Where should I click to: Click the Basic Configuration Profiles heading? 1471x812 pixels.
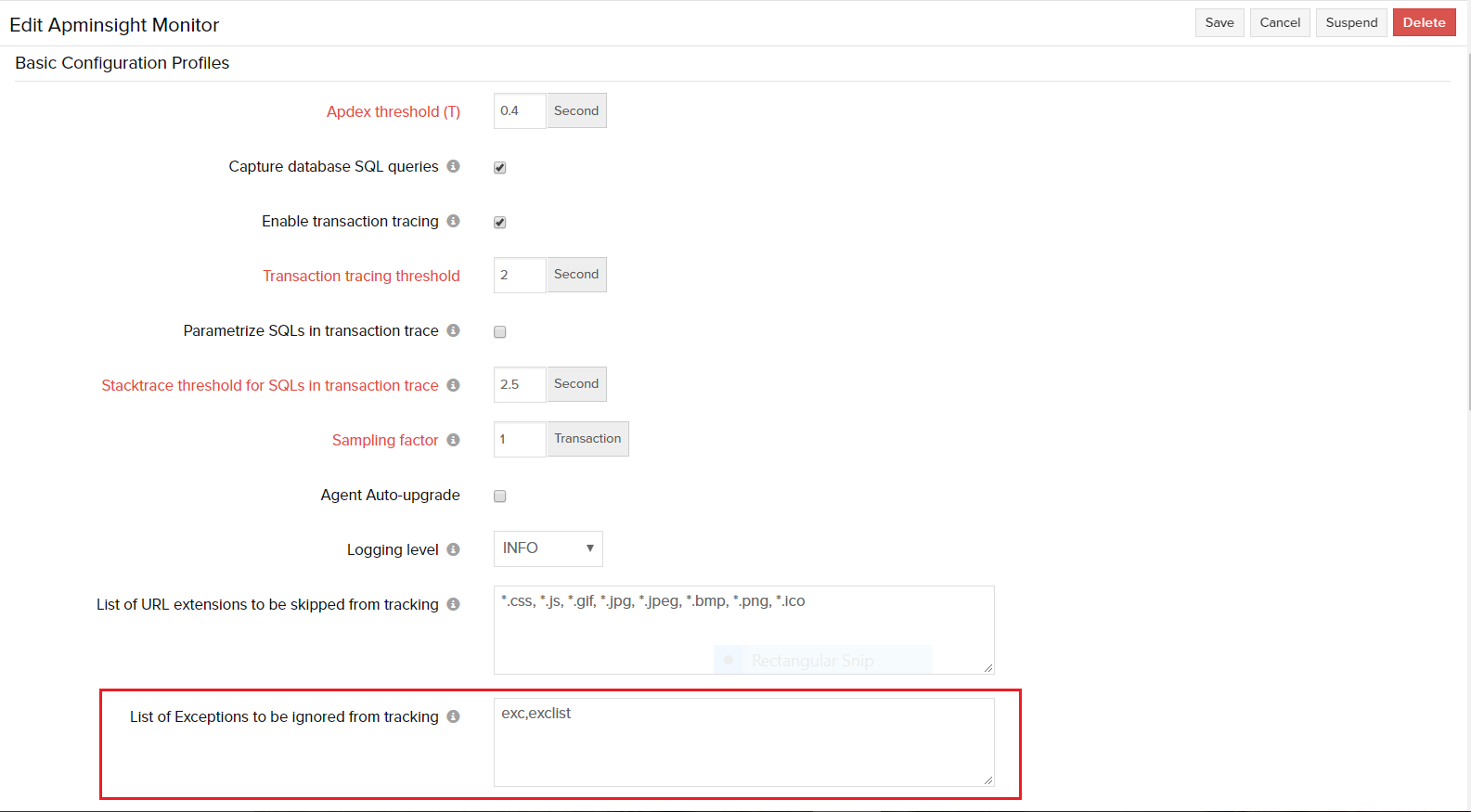coord(123,63)
